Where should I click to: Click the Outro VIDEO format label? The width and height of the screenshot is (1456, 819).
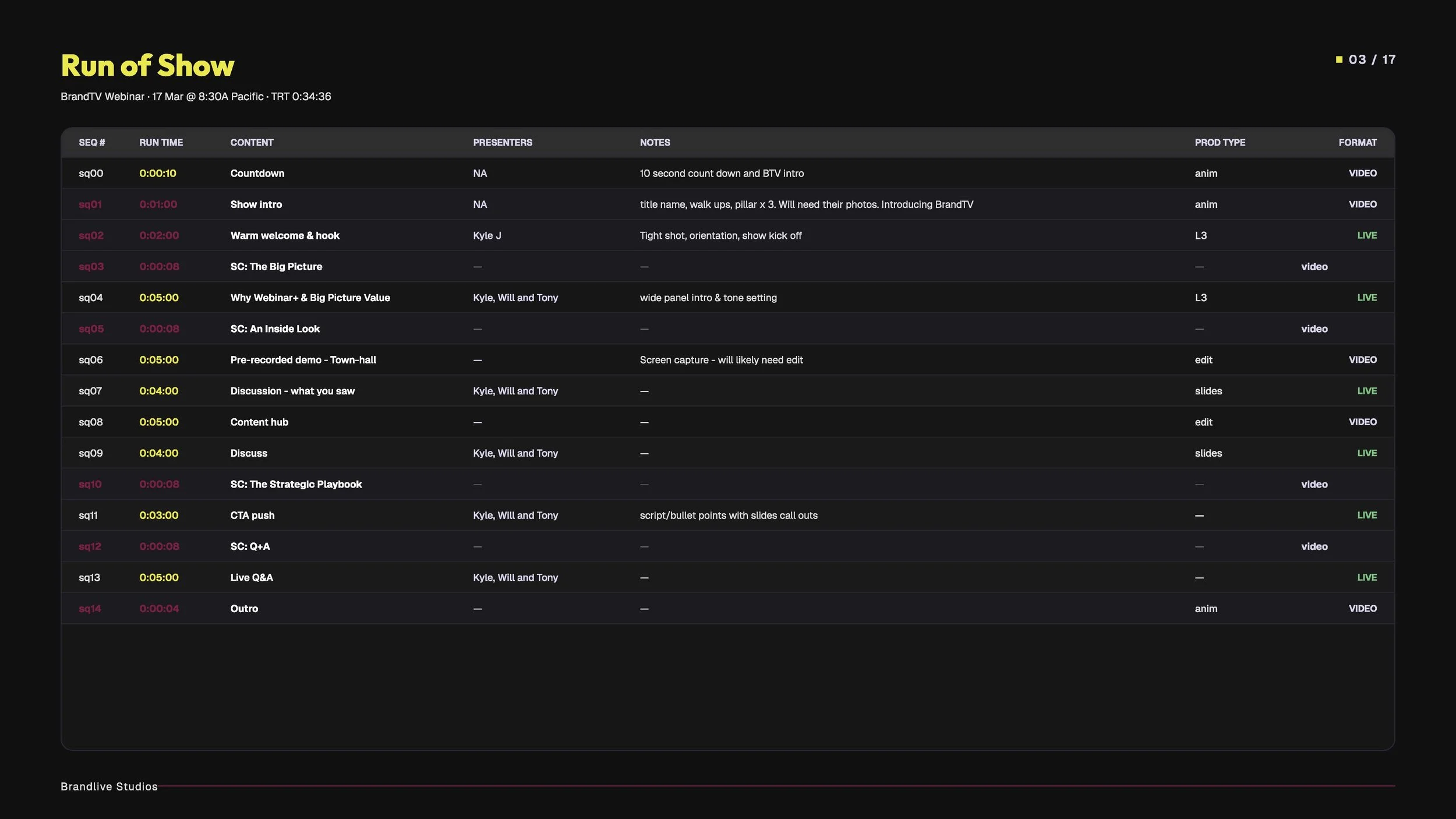[x=1363, y=609]
